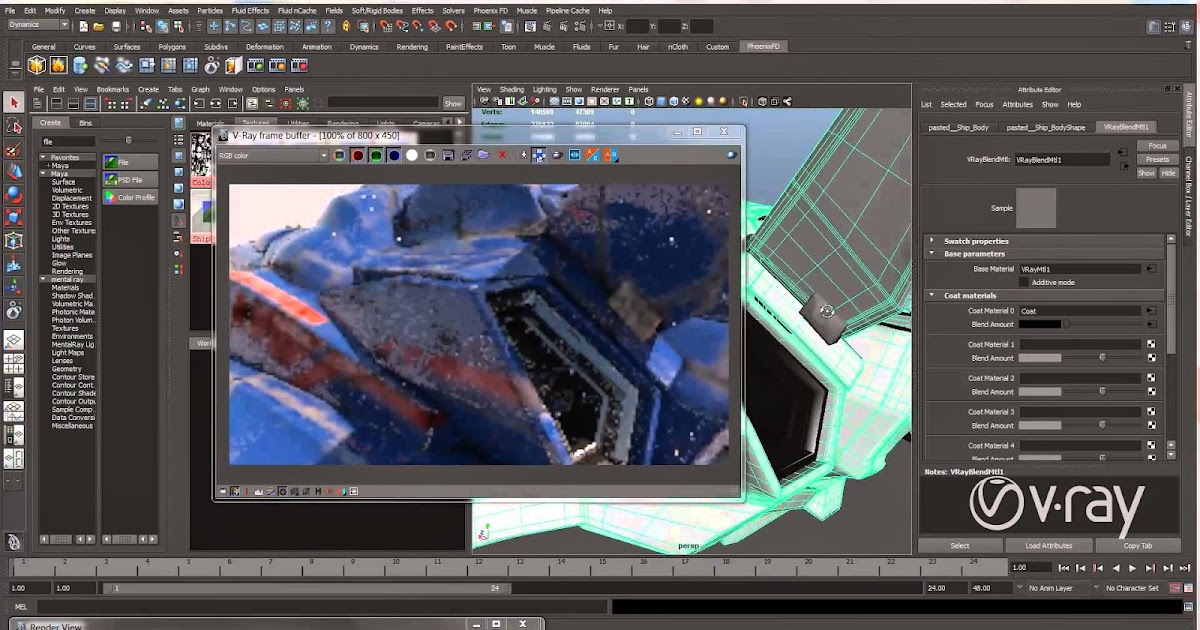Save the image in the V-Ray frame buffer
The width and height of the screenshot is (1200, 630).
(x=448, y=155)
